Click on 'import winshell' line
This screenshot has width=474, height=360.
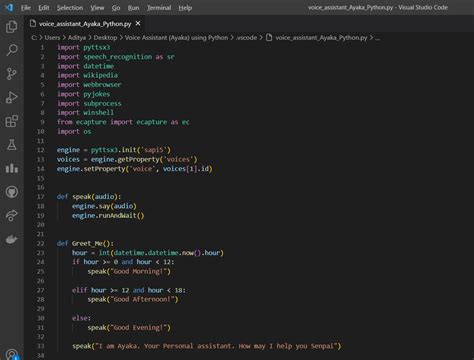[85, 113]
